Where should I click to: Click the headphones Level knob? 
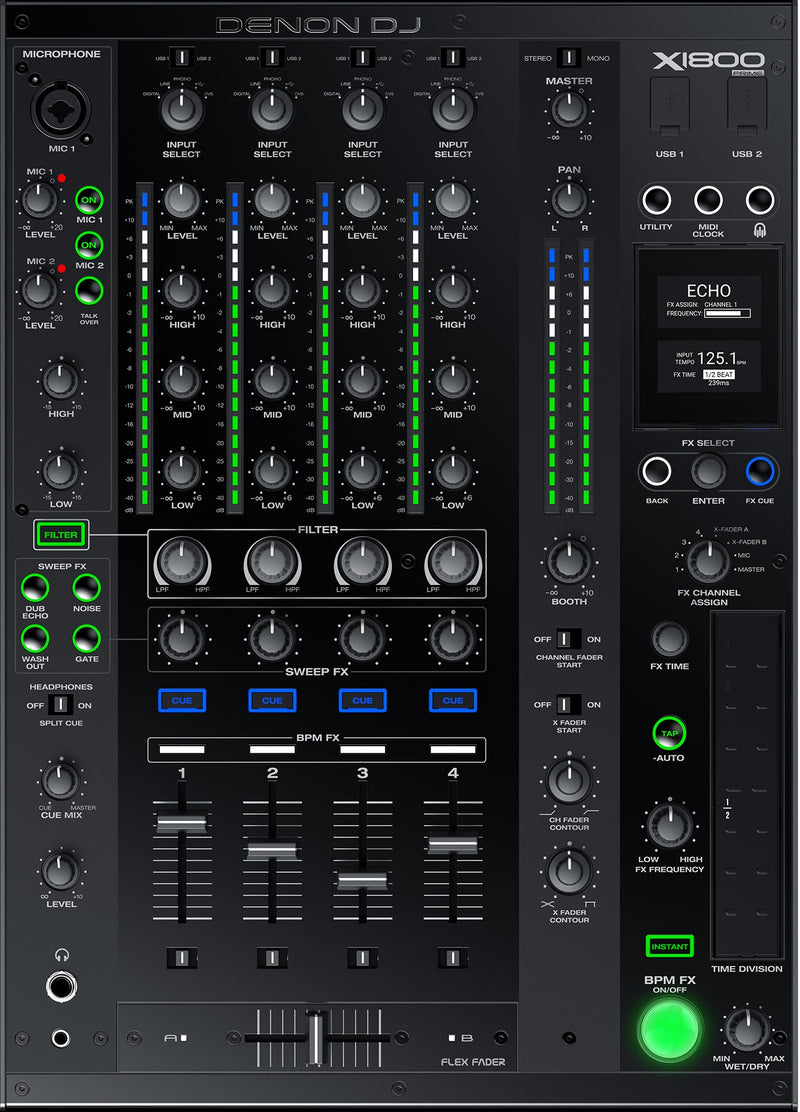pyautogui.click(x=61, y=872)
